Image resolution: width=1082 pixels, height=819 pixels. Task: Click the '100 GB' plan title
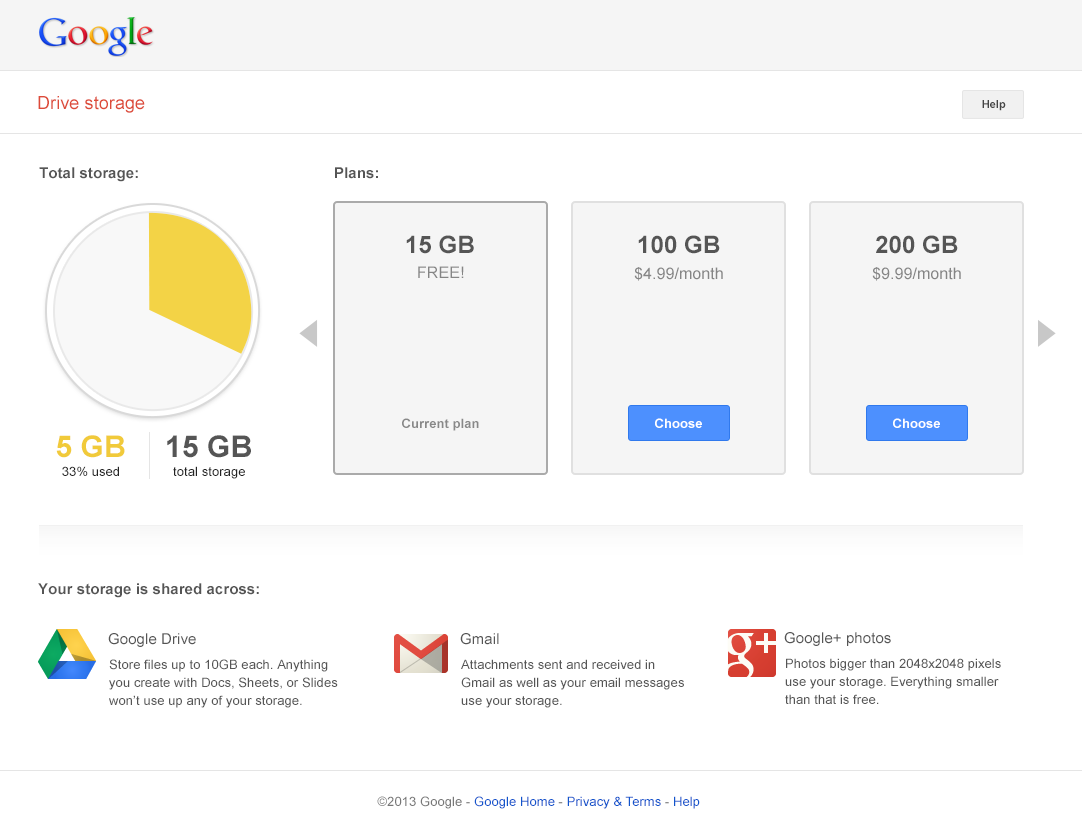(678, 245)
